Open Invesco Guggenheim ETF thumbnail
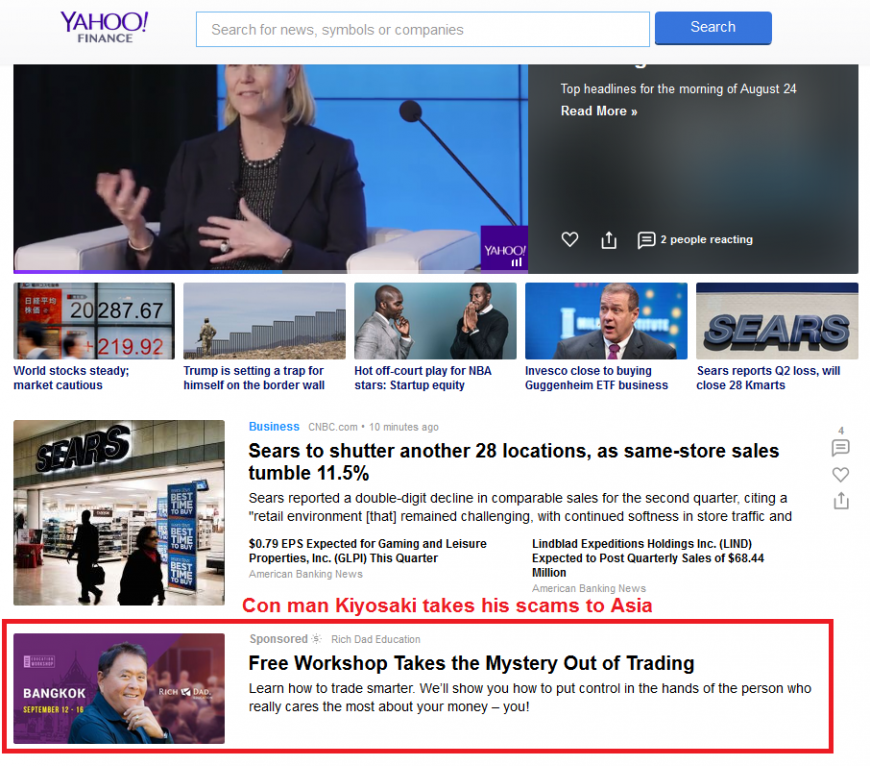This screenshot has width=870, height=766. tap(606, 321)
